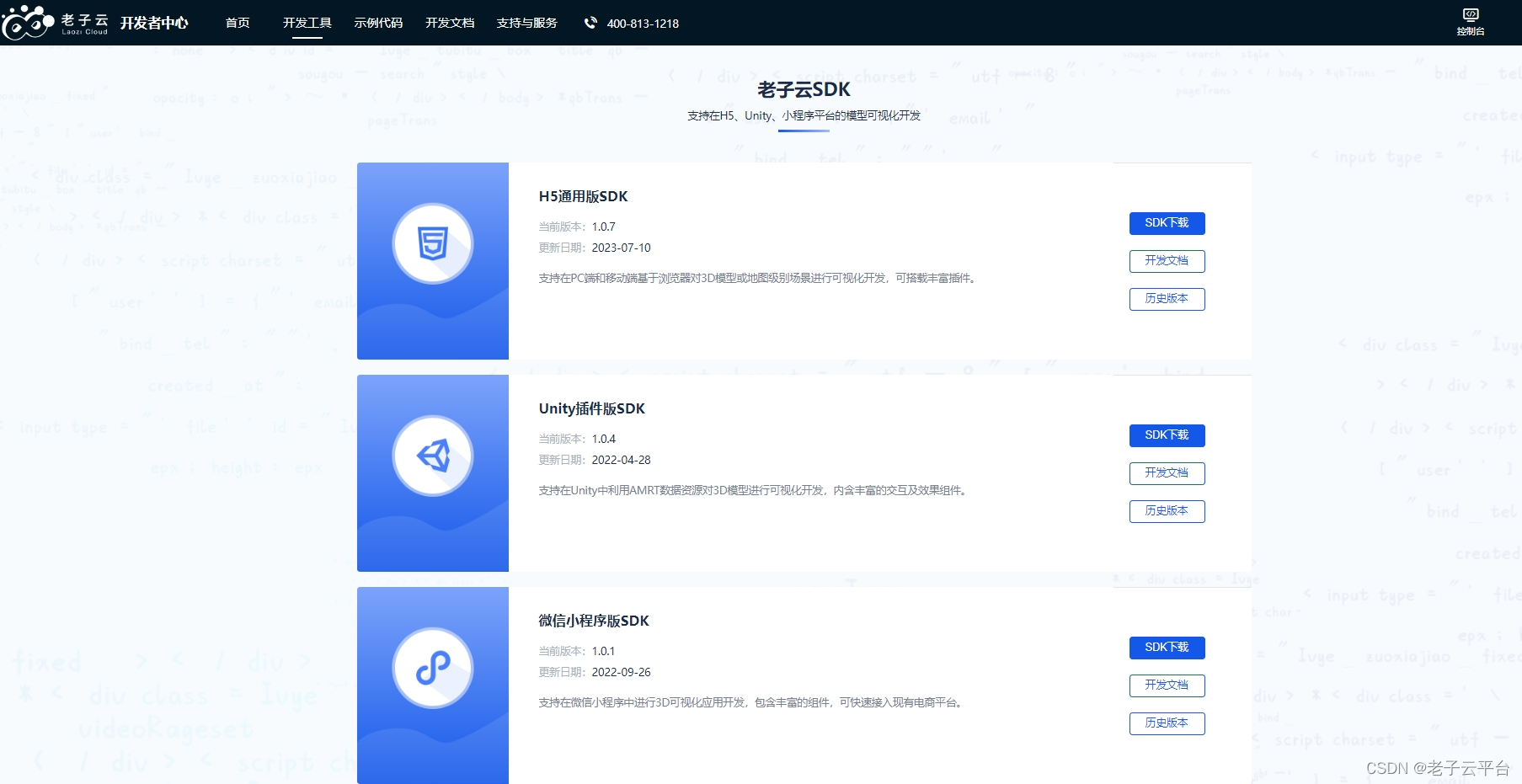The height and width of the screenshot is (784, 1522).
Task: Click the Unity SDK description mentioning AMRT
Action: click(x=755, y=490)
